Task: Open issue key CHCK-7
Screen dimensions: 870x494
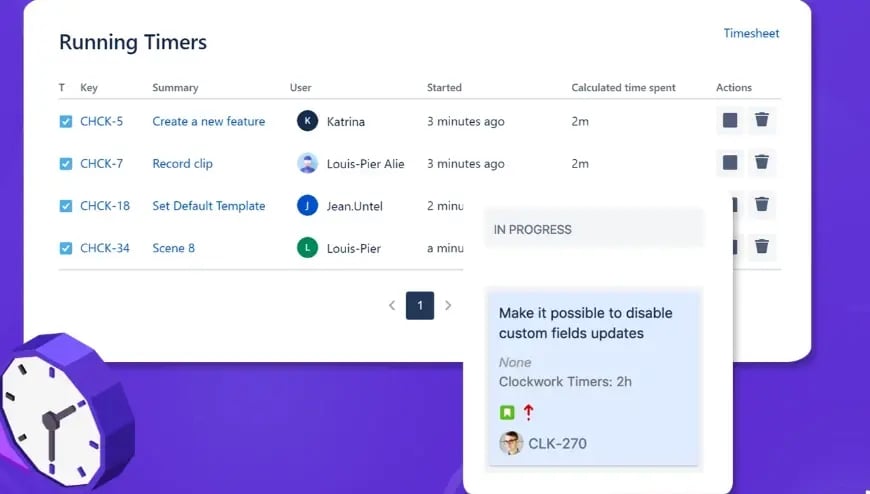Action: pos(102,164)
